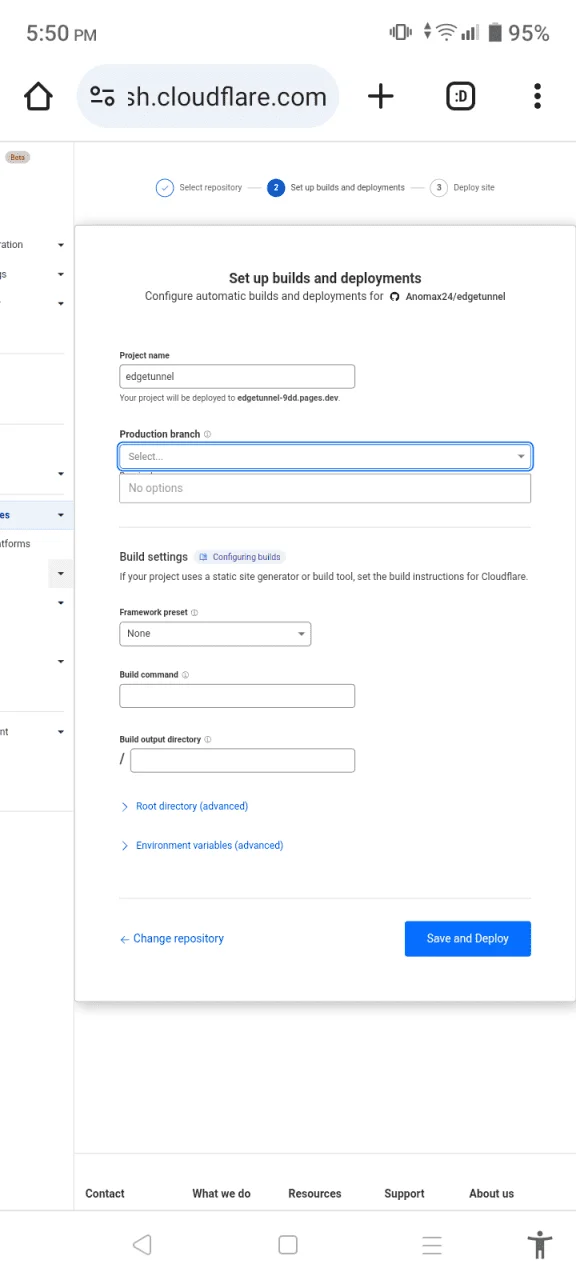Open the tab switcher icon
The image size is (576, 1280).
coord(461,96)
